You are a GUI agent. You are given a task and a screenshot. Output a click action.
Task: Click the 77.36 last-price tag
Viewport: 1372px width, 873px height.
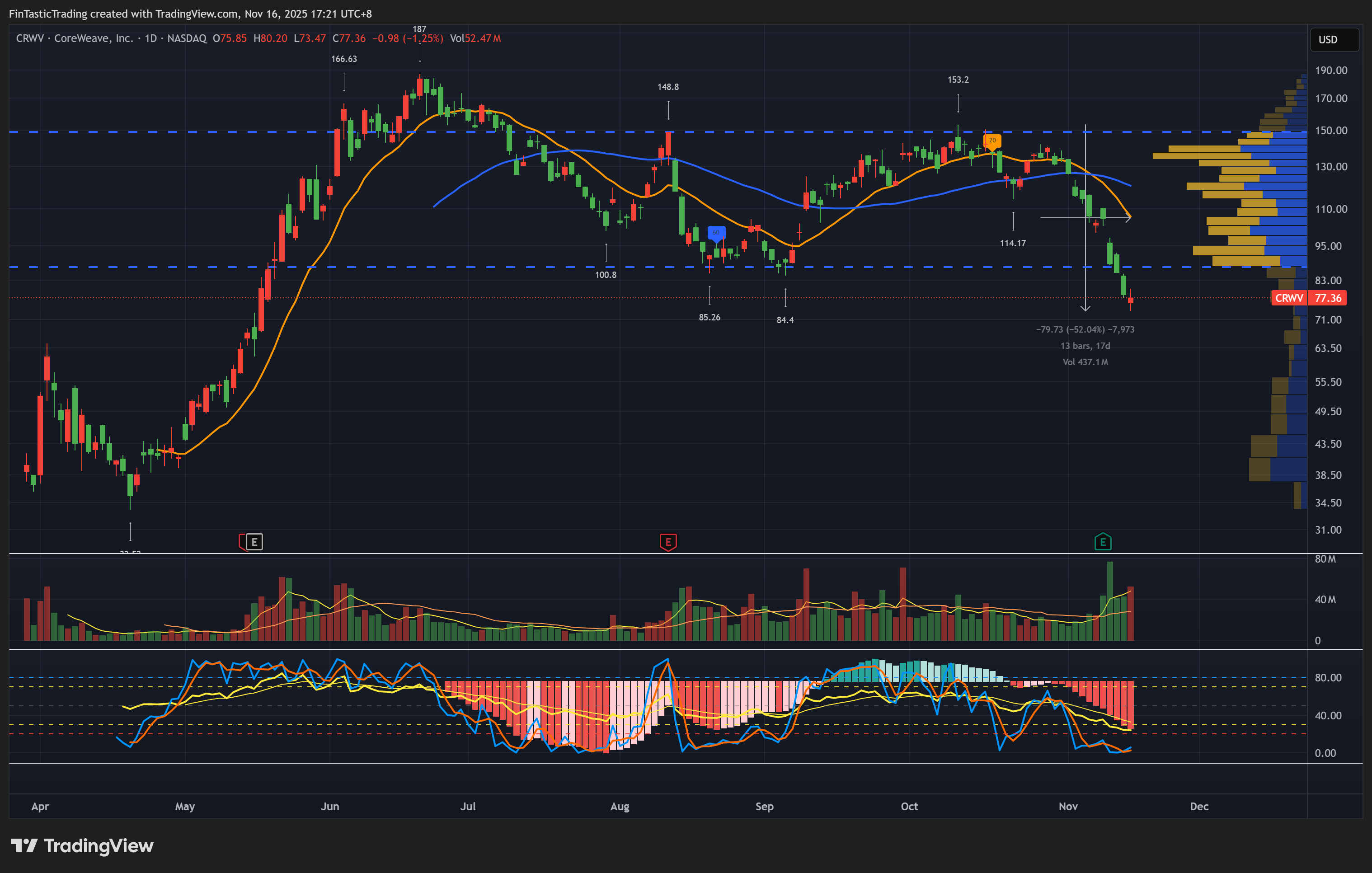click(1328, 298)
